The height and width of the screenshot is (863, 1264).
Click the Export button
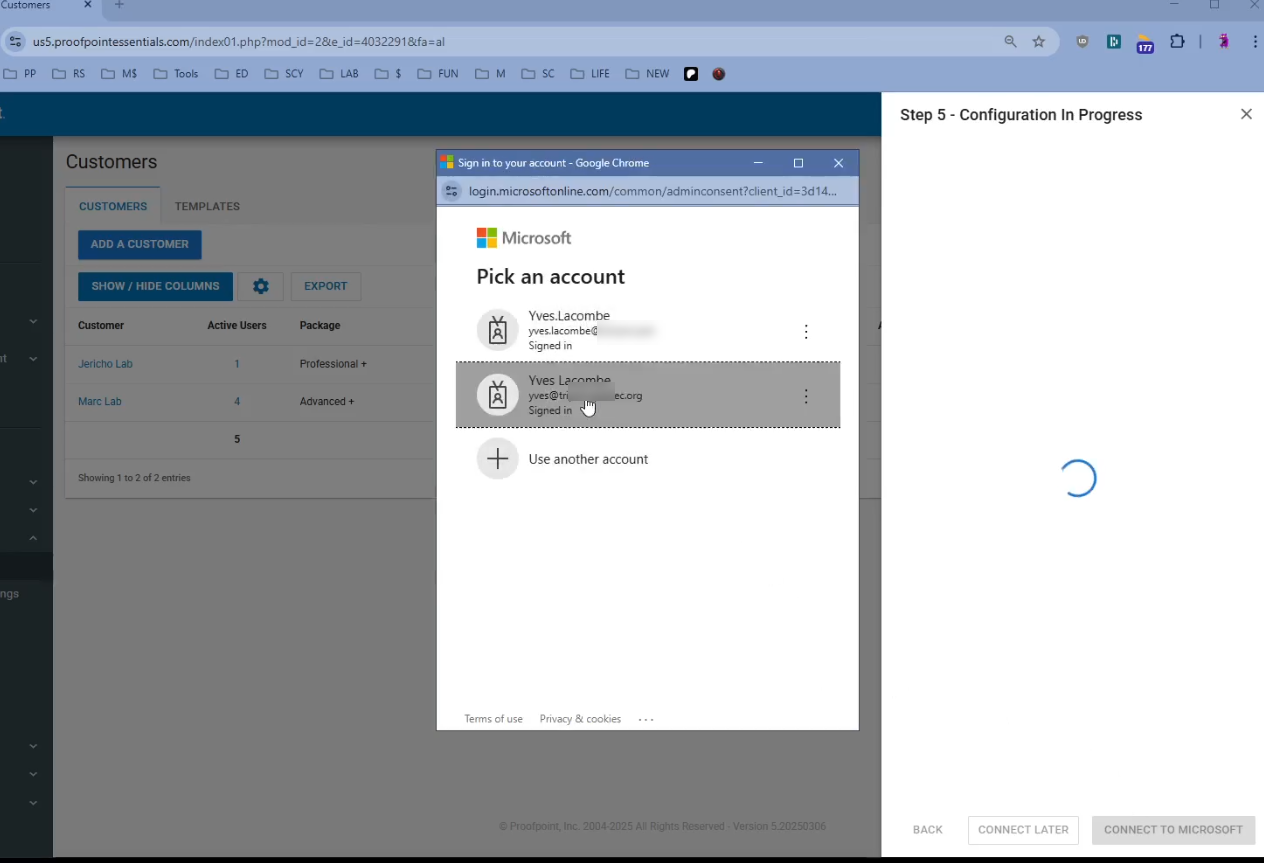click(x=326, y=286)
